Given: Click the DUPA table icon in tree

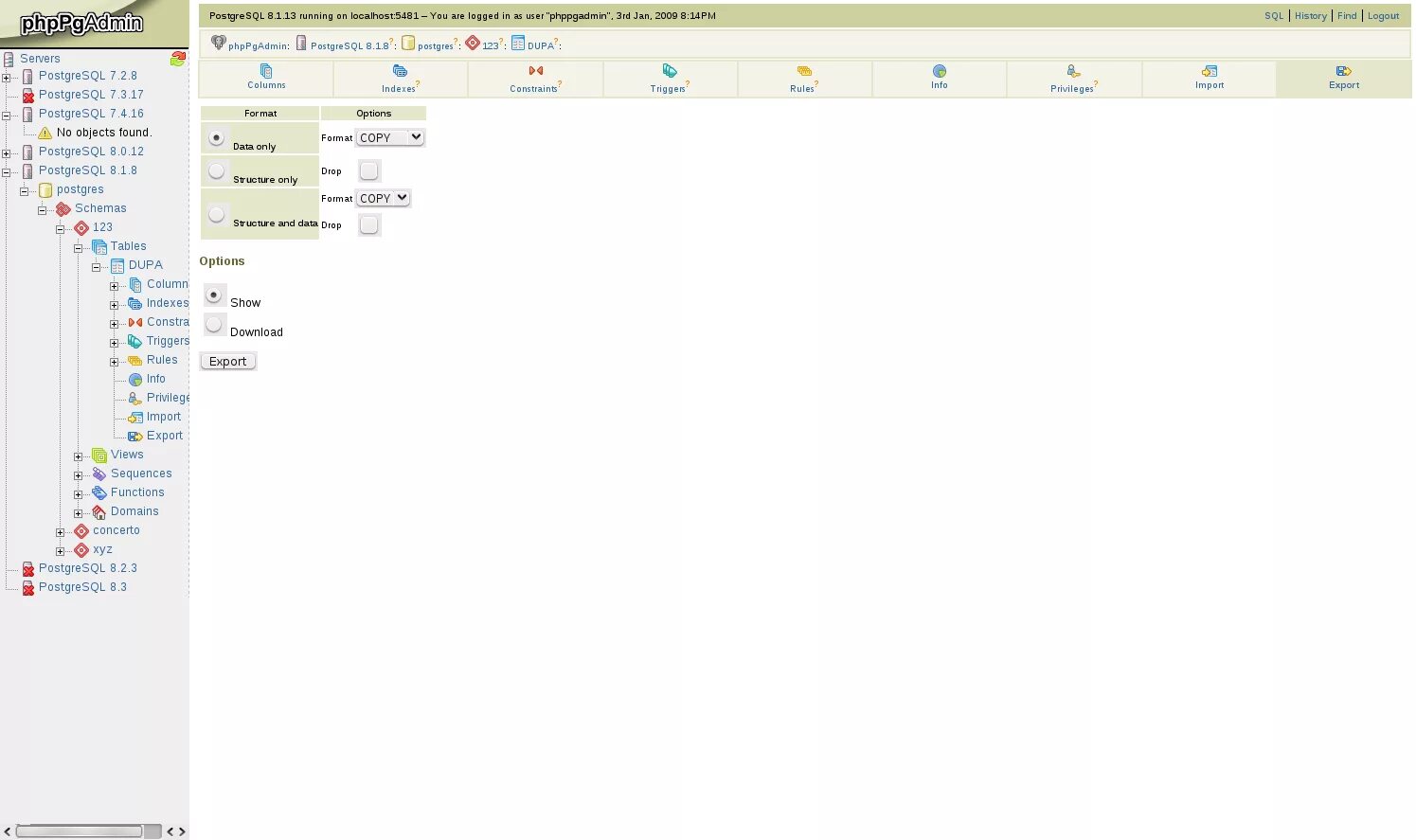Looking at the screenshot, I should pos(117,266).
